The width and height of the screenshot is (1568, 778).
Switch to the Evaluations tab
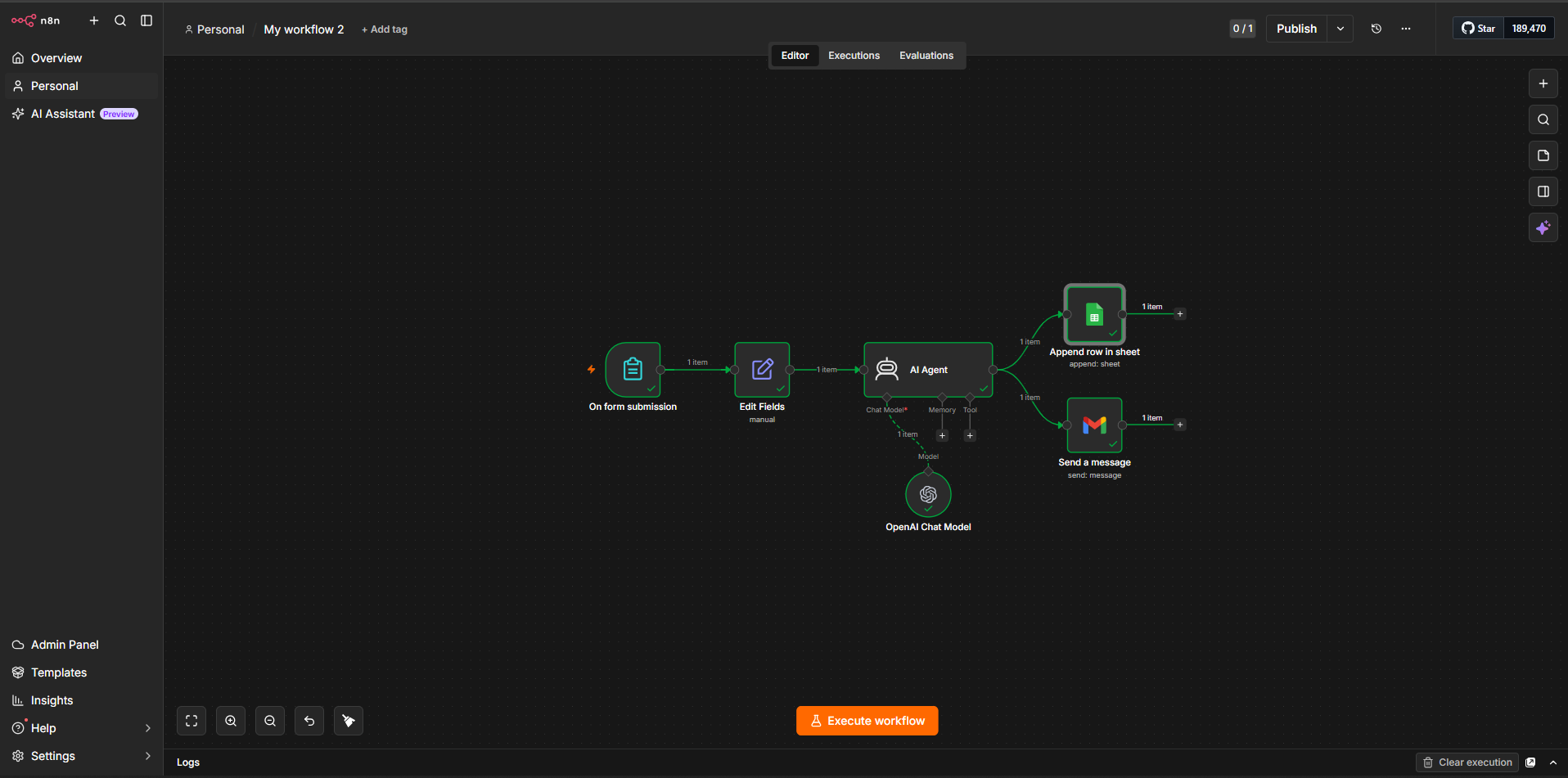pos(926,56)
